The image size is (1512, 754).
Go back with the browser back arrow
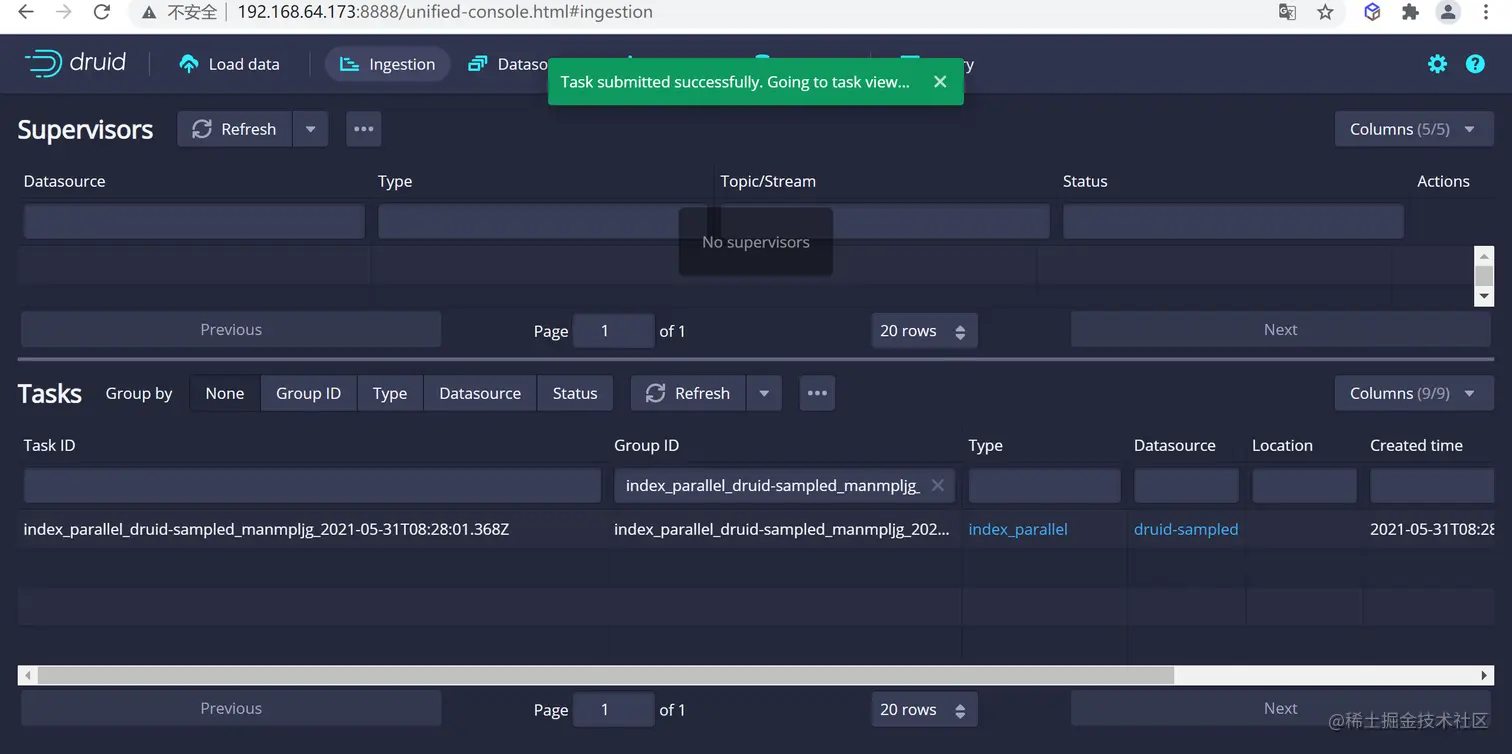point(26,12)
